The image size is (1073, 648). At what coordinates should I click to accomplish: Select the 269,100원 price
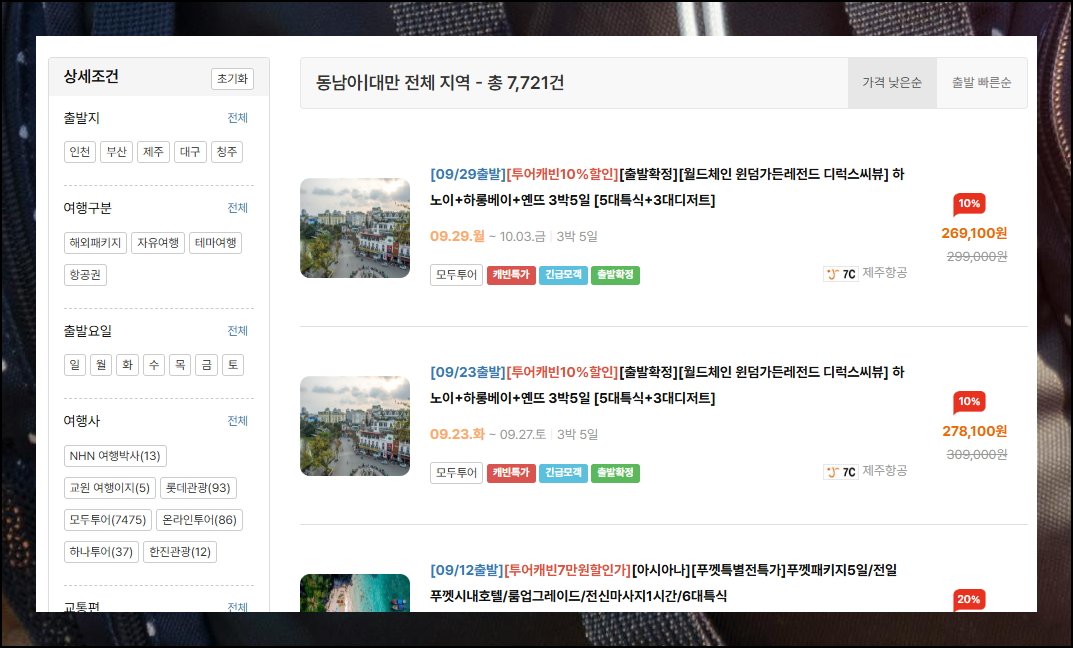point(974,233)
